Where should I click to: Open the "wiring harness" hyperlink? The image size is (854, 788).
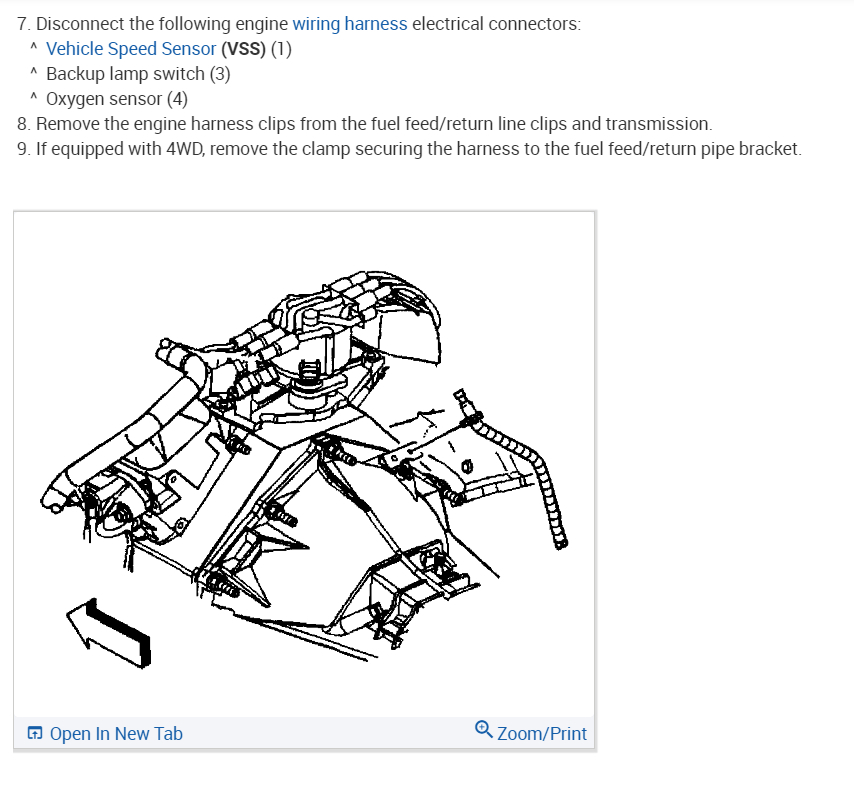pos(350,24)
